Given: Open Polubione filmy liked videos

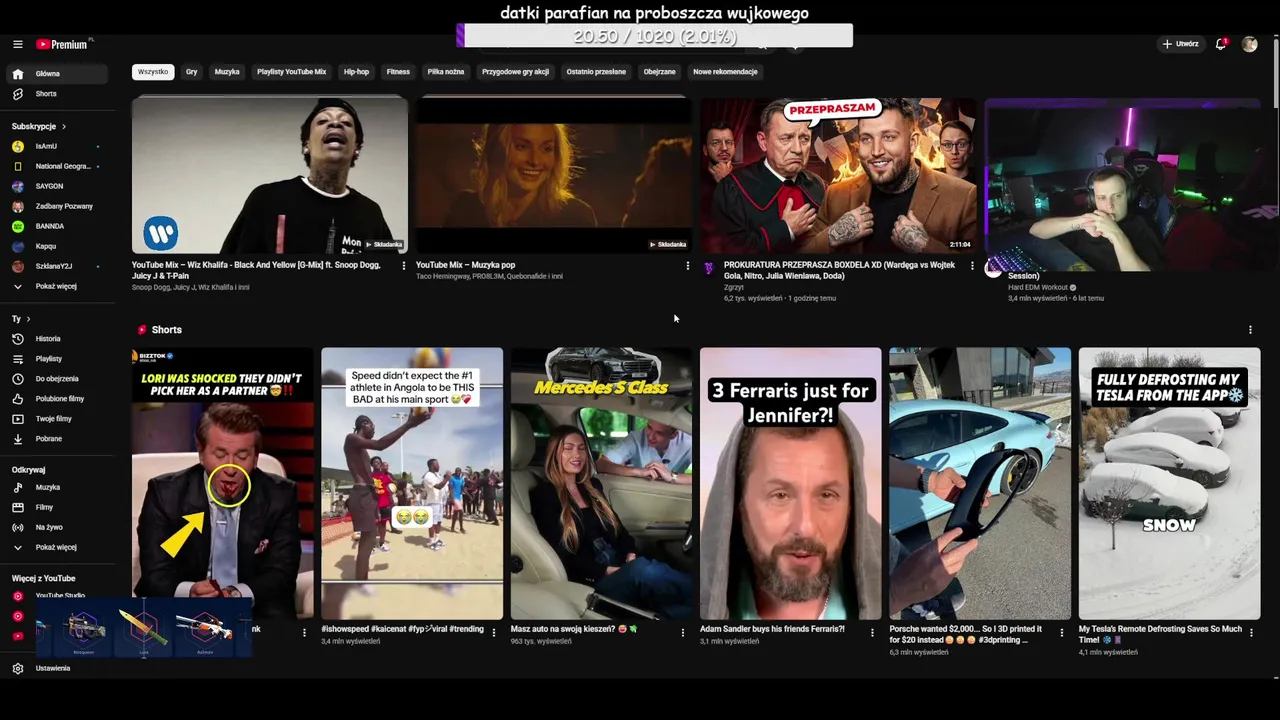Looking at the screenshot, I should point(59,399).
